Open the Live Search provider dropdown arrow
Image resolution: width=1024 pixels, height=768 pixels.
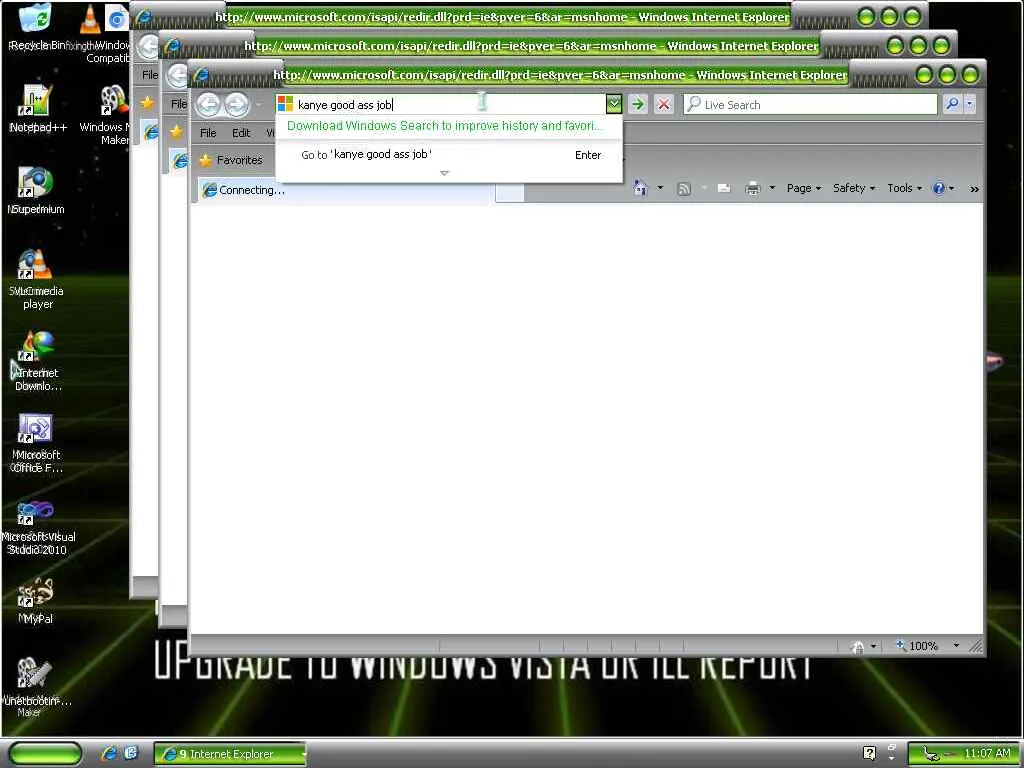(970, 104)
